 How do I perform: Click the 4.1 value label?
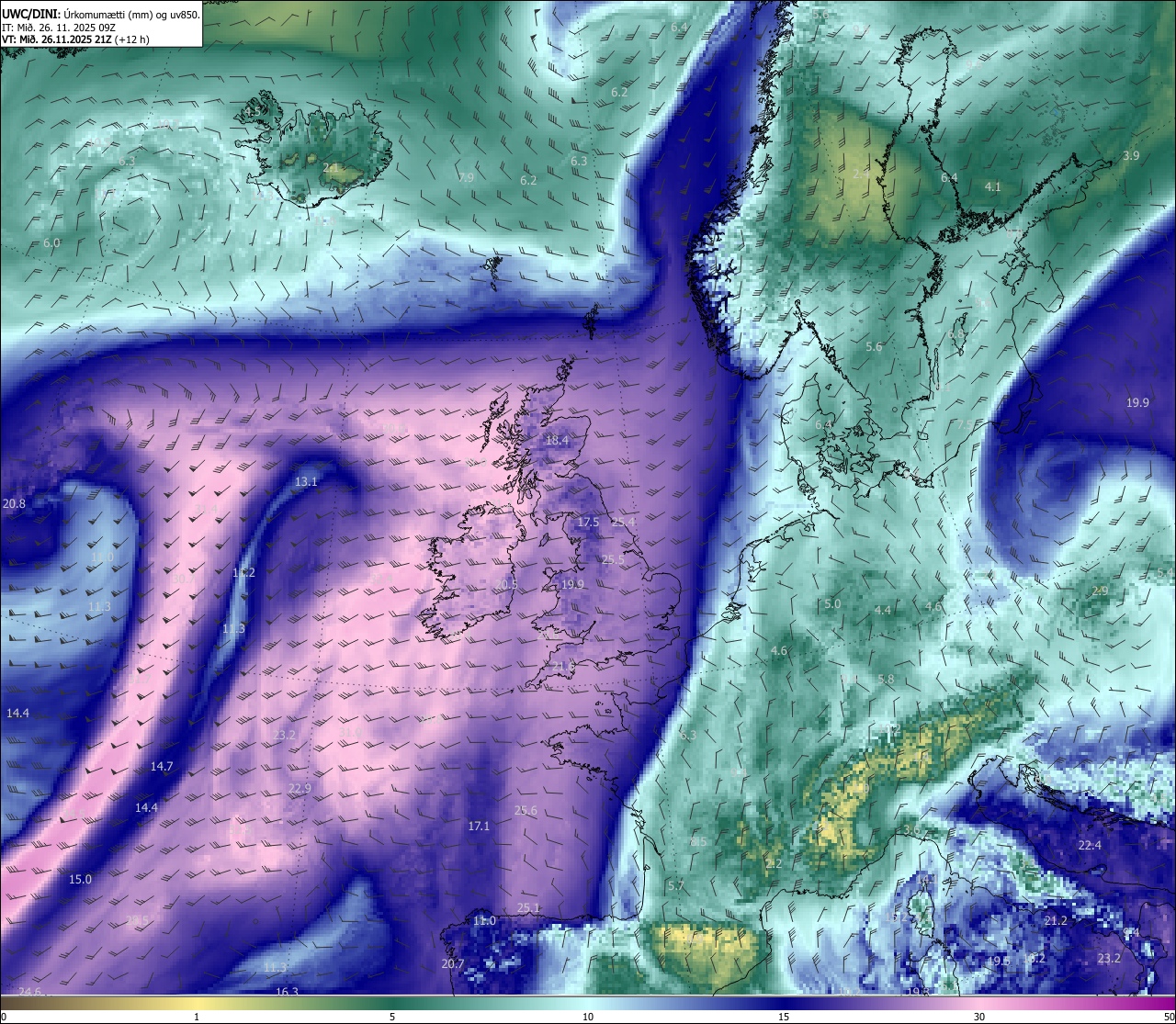(x=993, y=186)
